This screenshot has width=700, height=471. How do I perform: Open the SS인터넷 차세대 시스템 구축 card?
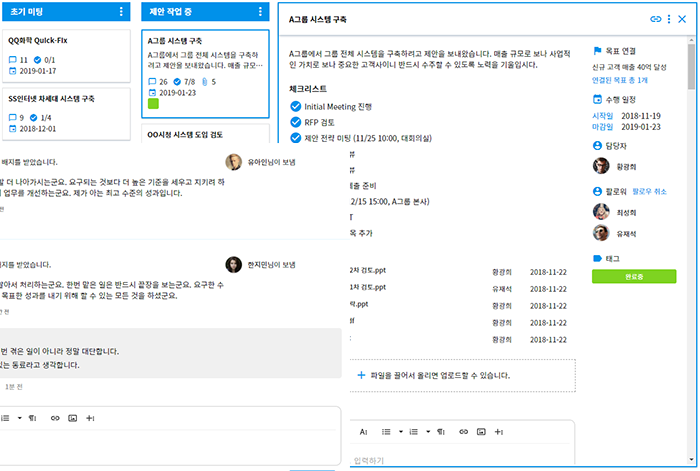[x=66, y=114]
